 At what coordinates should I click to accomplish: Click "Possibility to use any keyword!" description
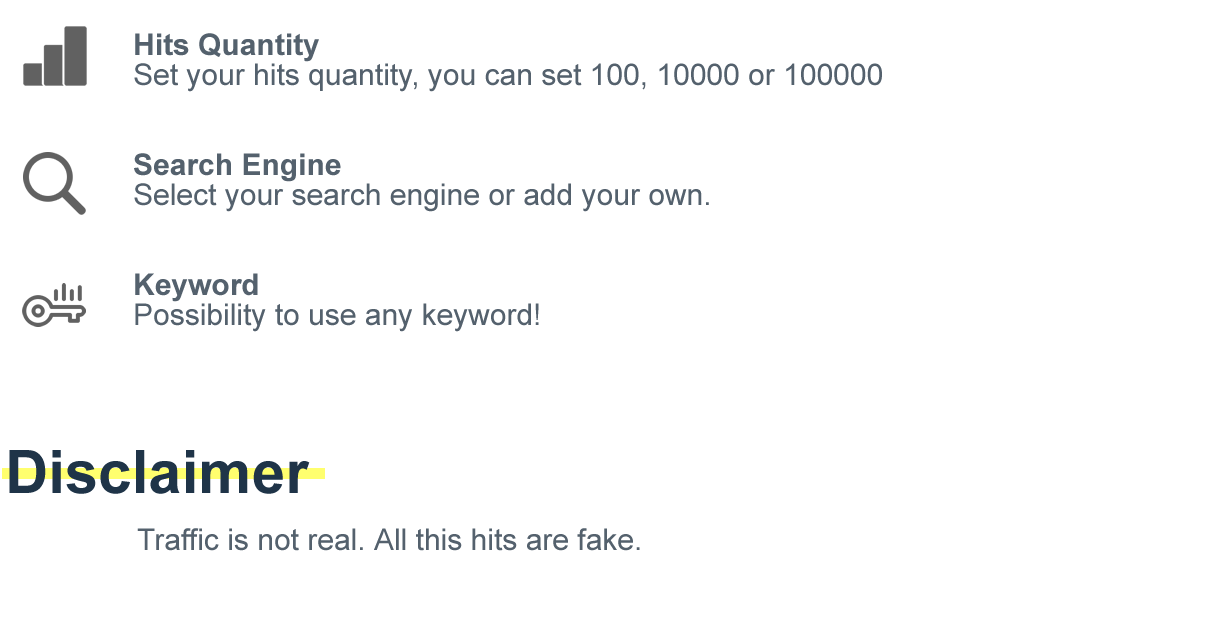(337, 316)
